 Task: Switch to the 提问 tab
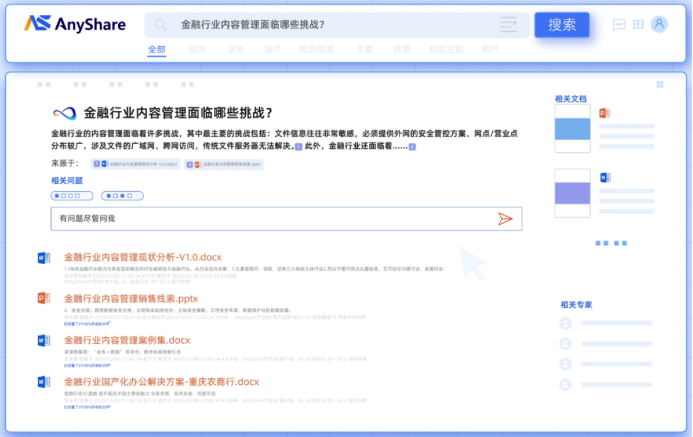(x=197, y=49)
